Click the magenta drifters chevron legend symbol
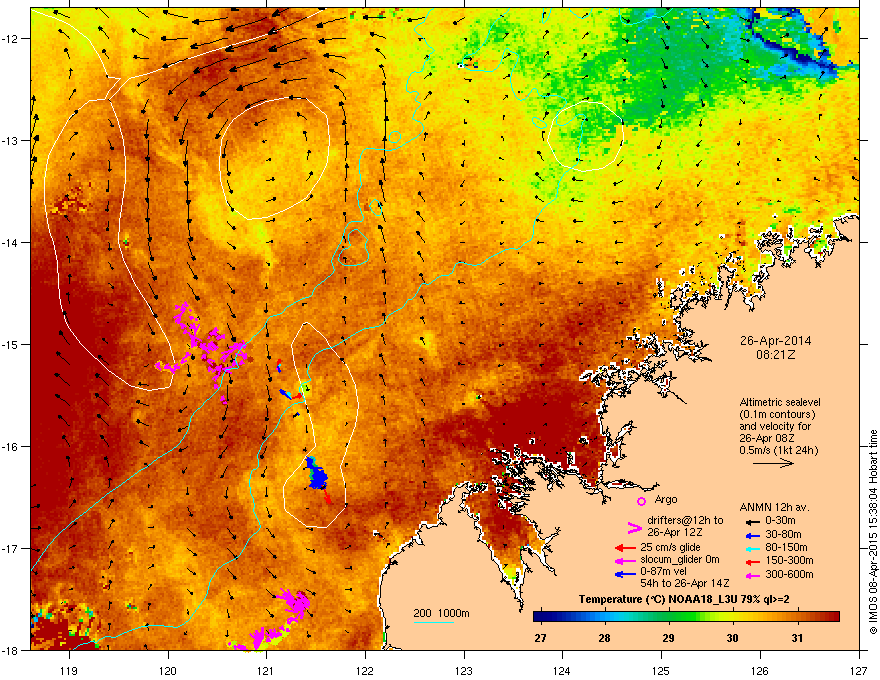The height and width of the screenshot is (680, 880). [x=634, y=527]
